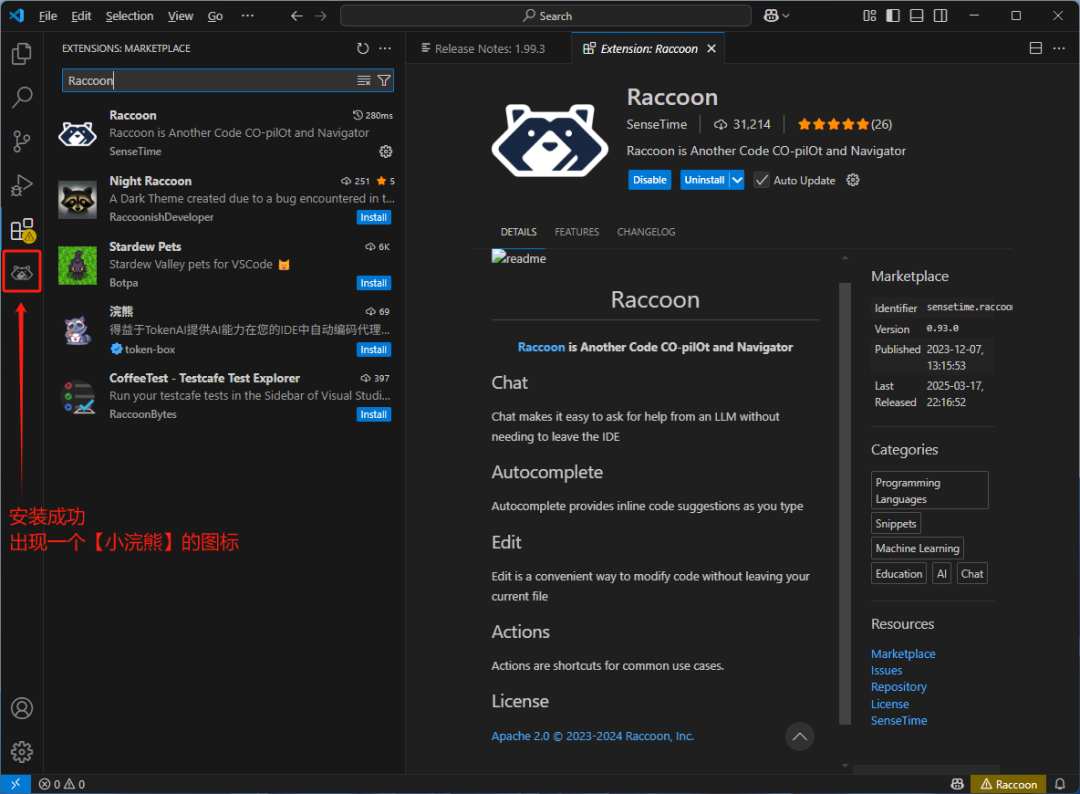The width and height of the screenshot is (1080, 794).
Task: Disable the Raccoon extension
Action: [x=650, y=180]
